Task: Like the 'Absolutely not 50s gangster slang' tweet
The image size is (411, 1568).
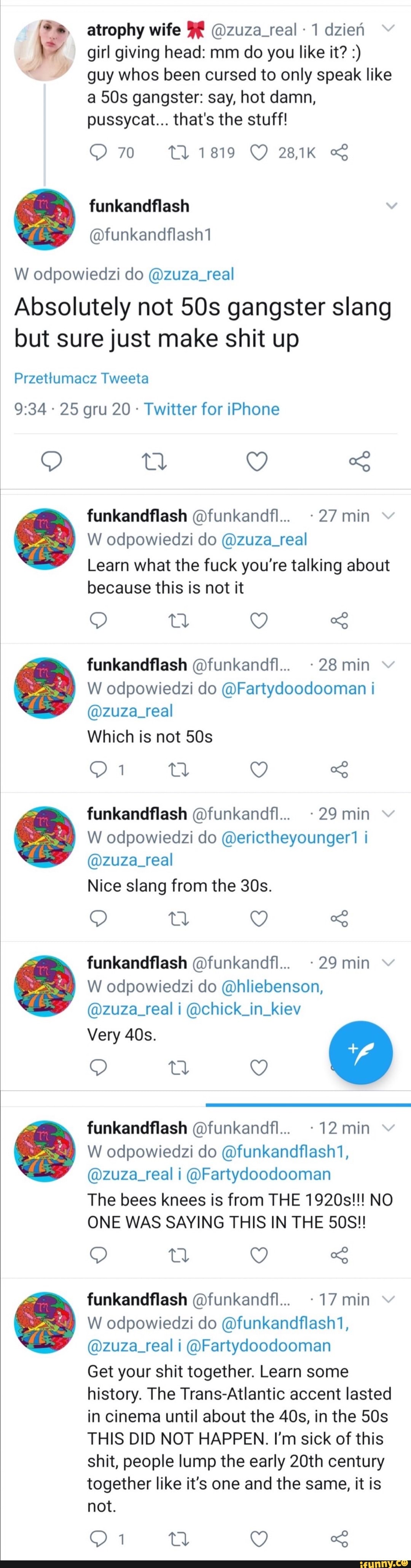Action: pos(257,462)
